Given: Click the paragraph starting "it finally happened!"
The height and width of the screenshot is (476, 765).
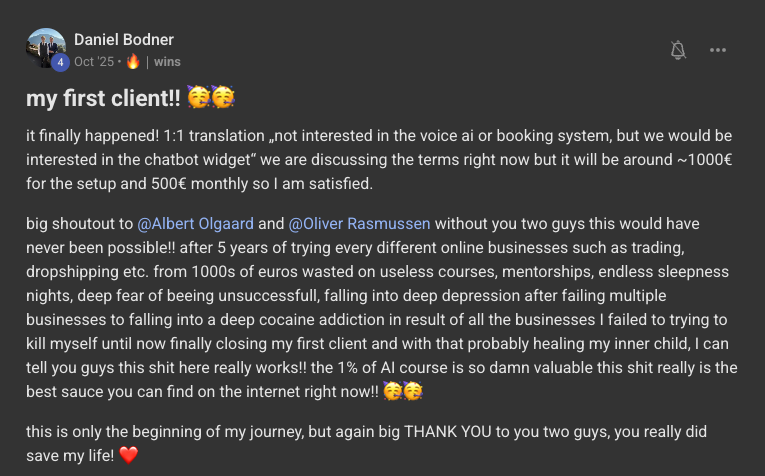Looking at the screenshot, I should (380, 156).
